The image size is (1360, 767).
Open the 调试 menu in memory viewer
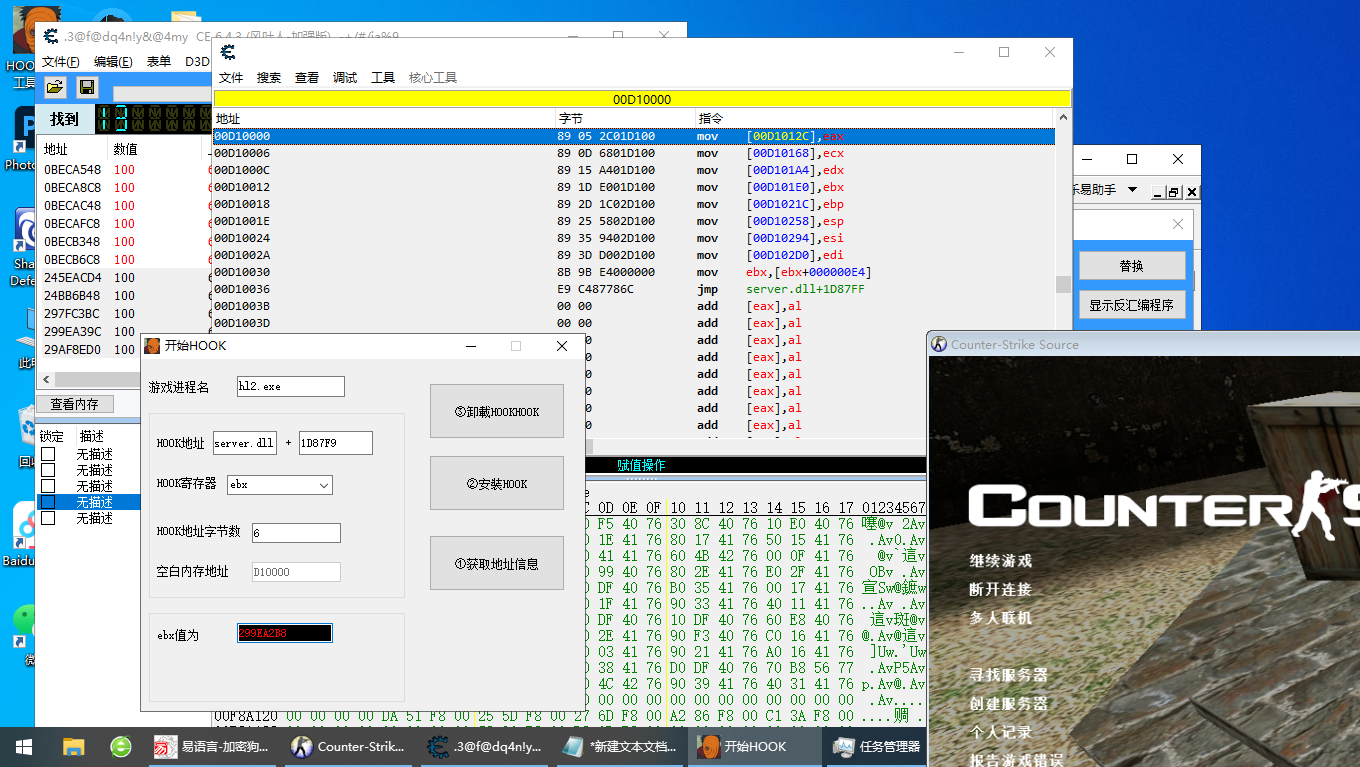click(345, 78)
